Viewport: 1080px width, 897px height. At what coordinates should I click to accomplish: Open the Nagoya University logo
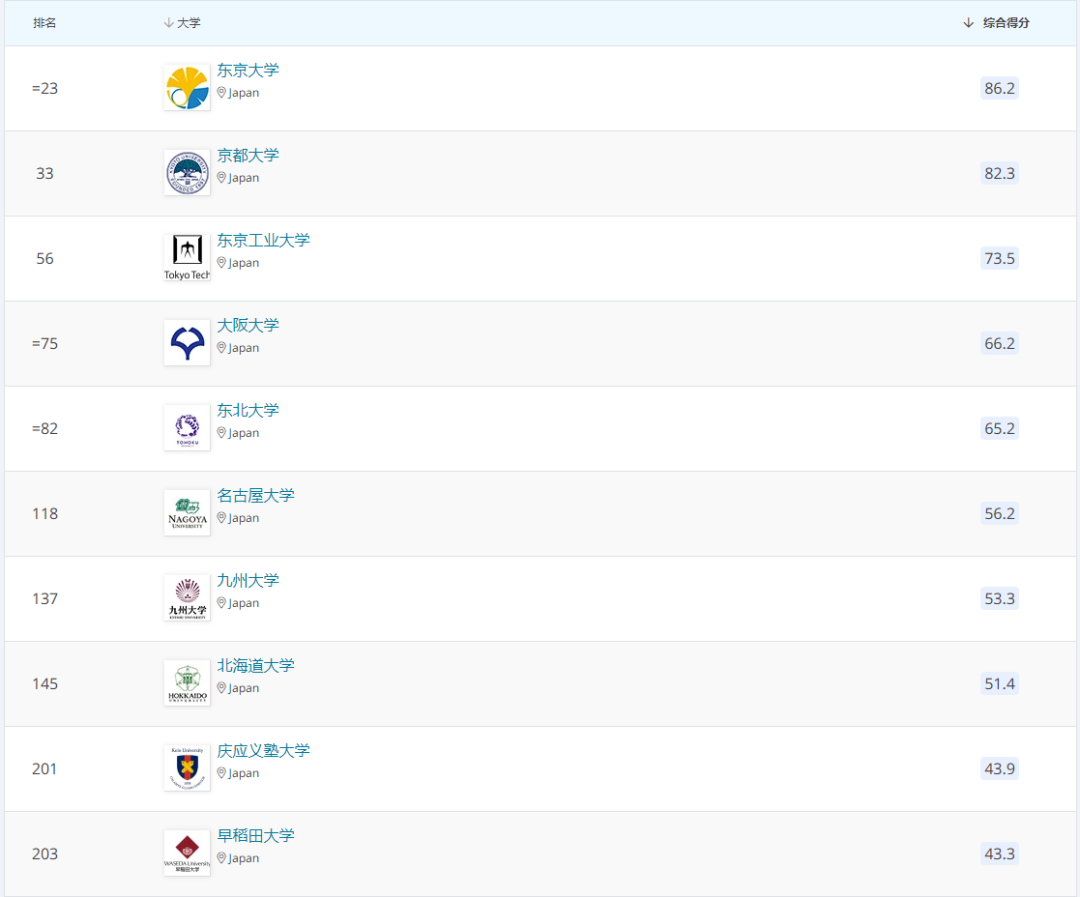tap(187, 513)
